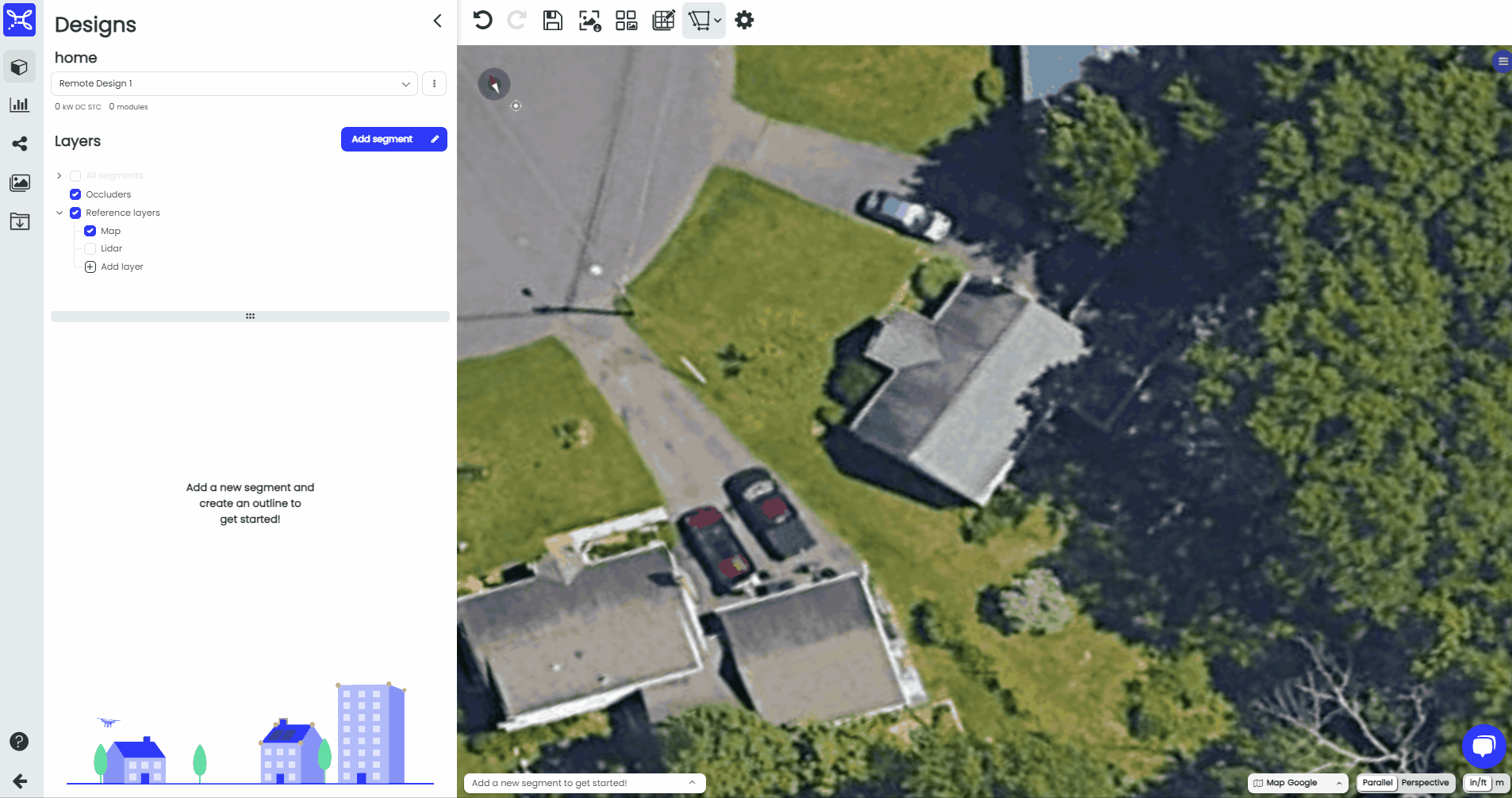Switch to Perspective view mode
Screen dimensions: 1512x798
tap(1425, 783)
